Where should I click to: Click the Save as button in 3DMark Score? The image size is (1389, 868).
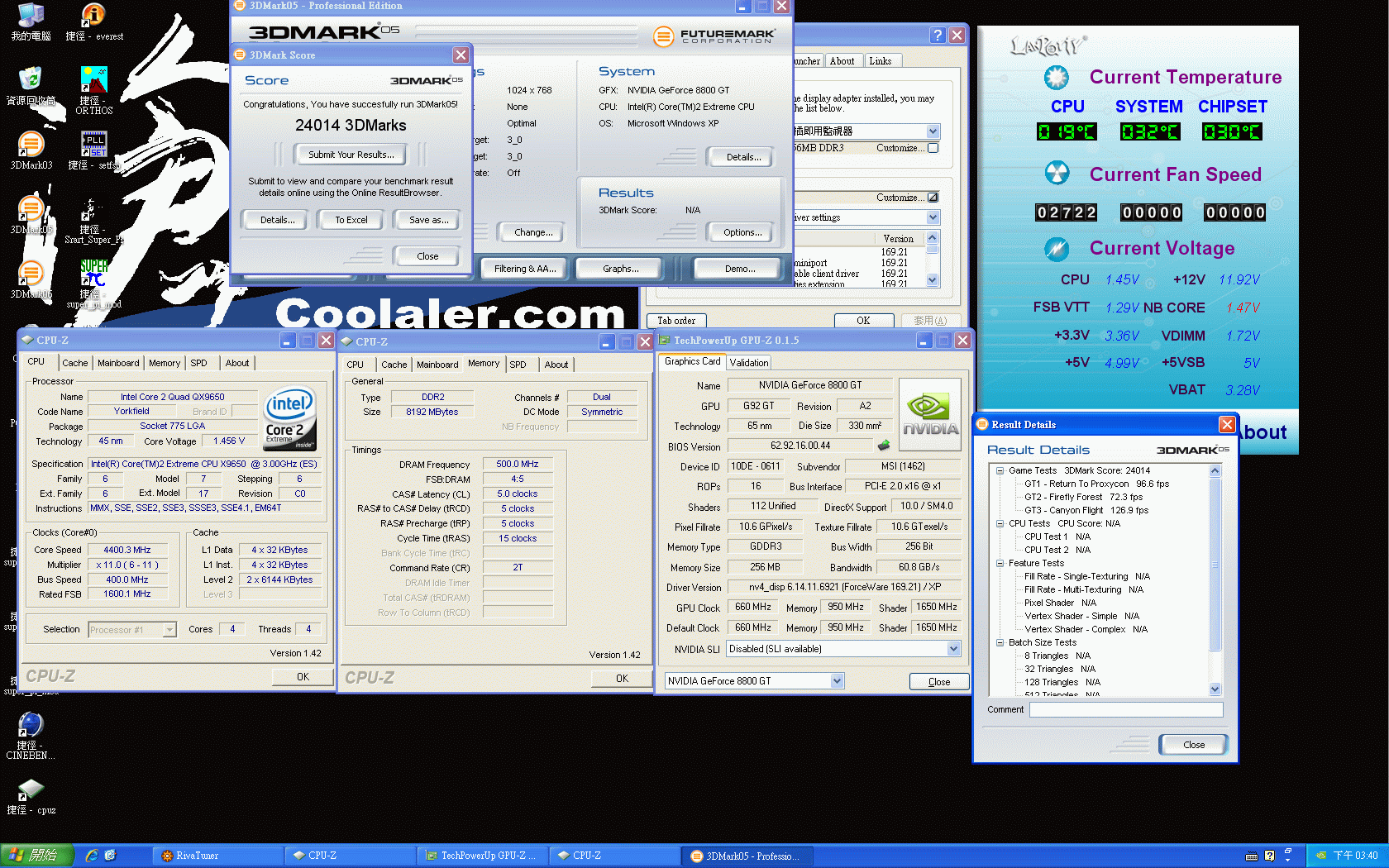click(429, 220)
